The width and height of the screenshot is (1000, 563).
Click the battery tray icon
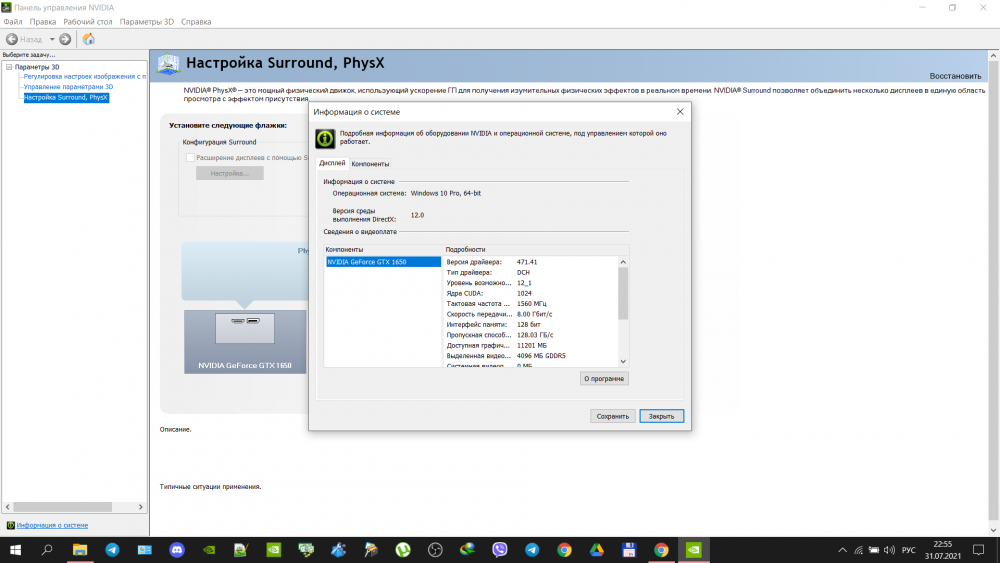(874, 550)
